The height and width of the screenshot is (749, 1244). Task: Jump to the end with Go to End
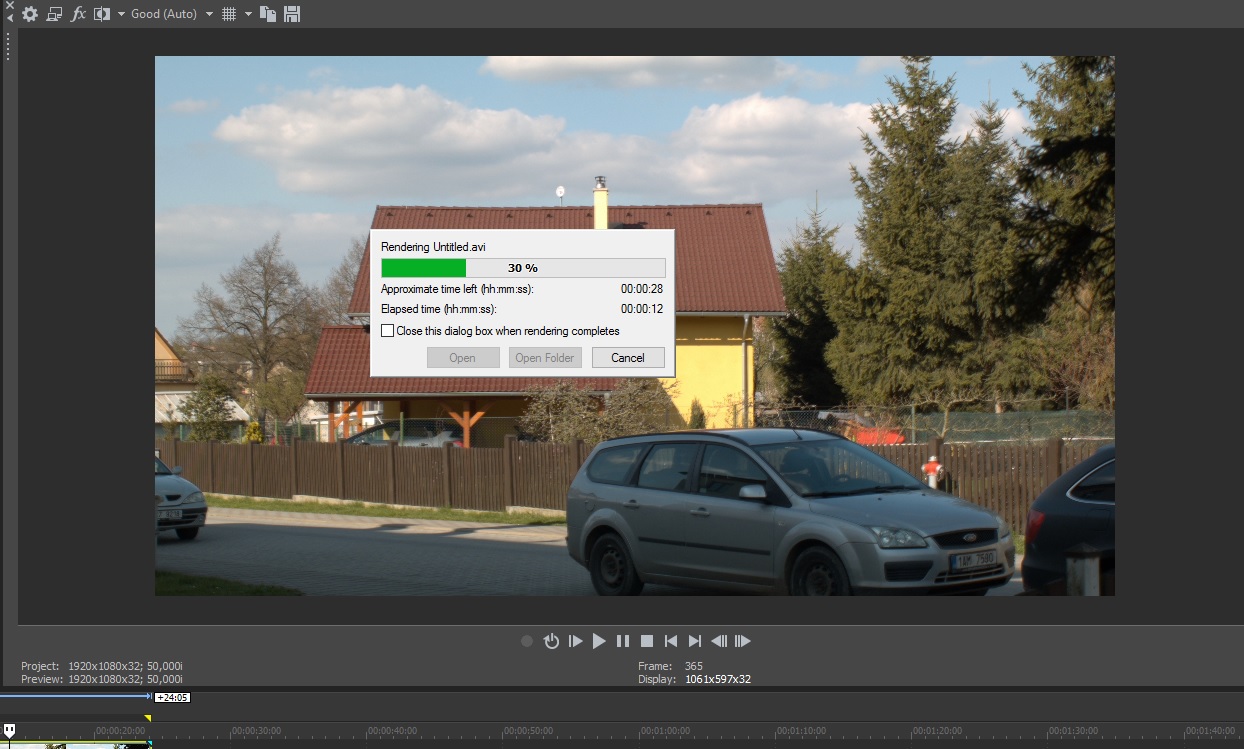[x=695, y=641]
